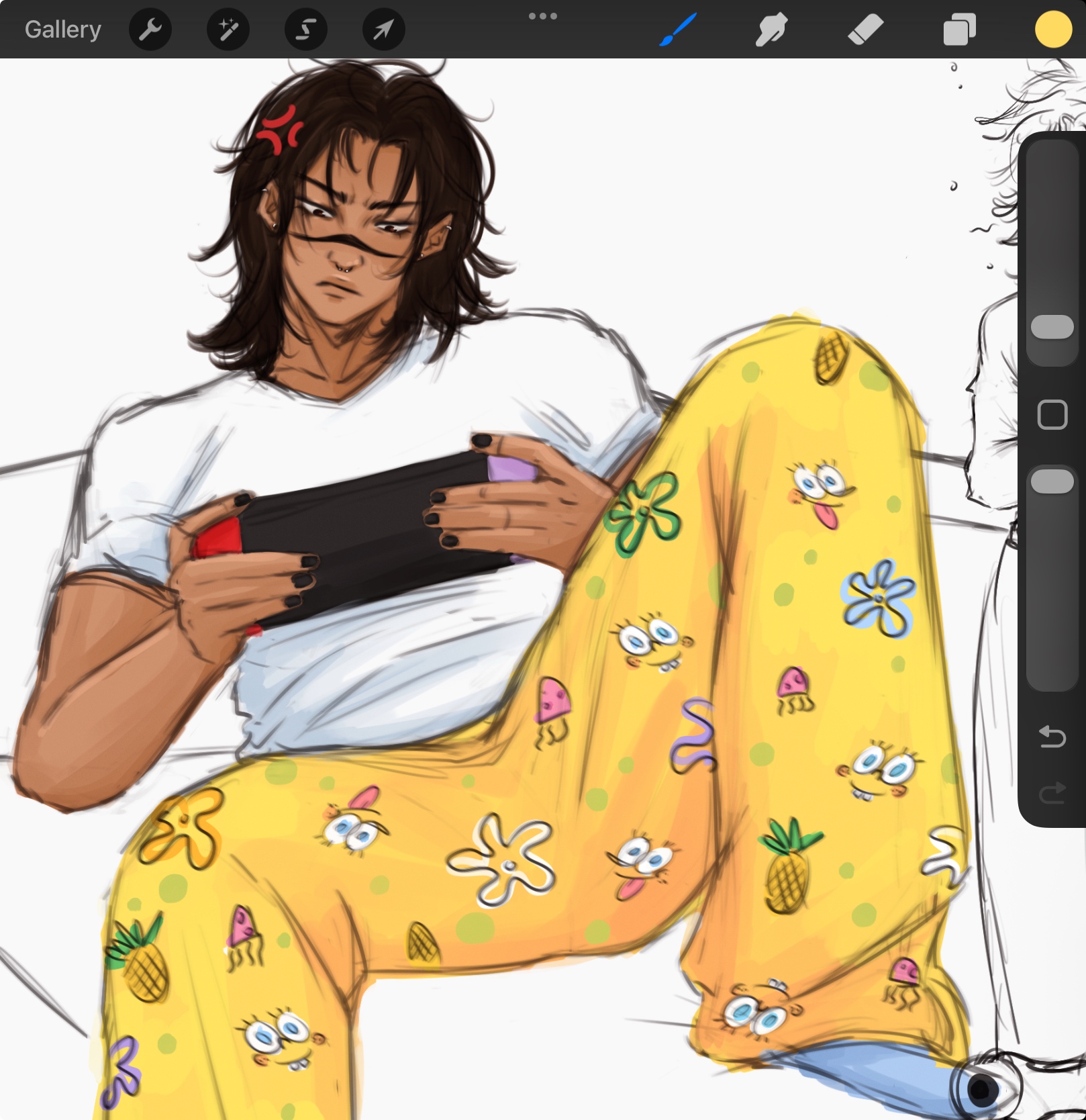Tap the purple controller end on canvas
The height and width of the screenshot is (1120, 1086).
pos(510,469)
